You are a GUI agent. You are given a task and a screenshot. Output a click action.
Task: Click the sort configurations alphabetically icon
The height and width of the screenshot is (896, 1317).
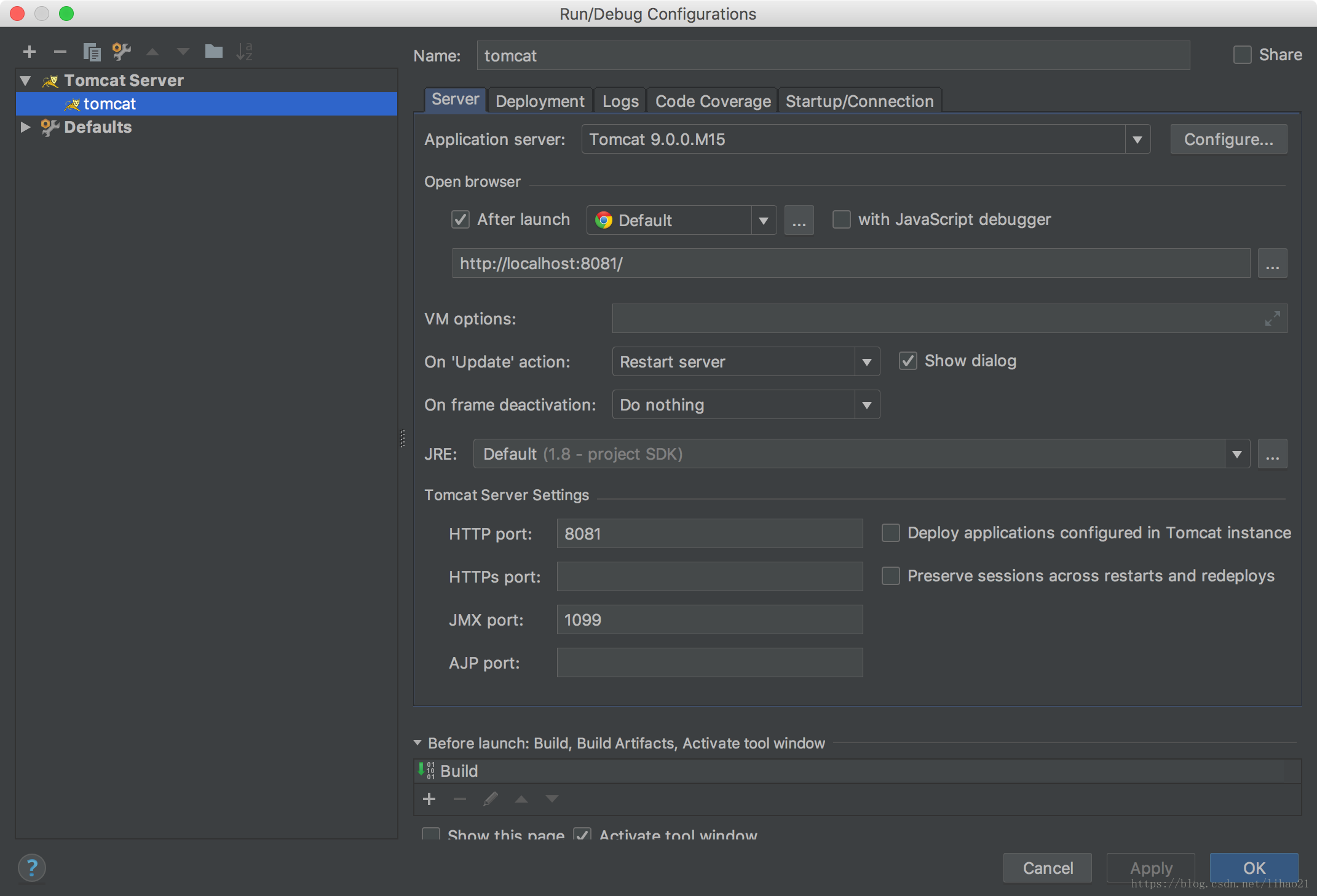pyautogui.click(x=244, y=52)
